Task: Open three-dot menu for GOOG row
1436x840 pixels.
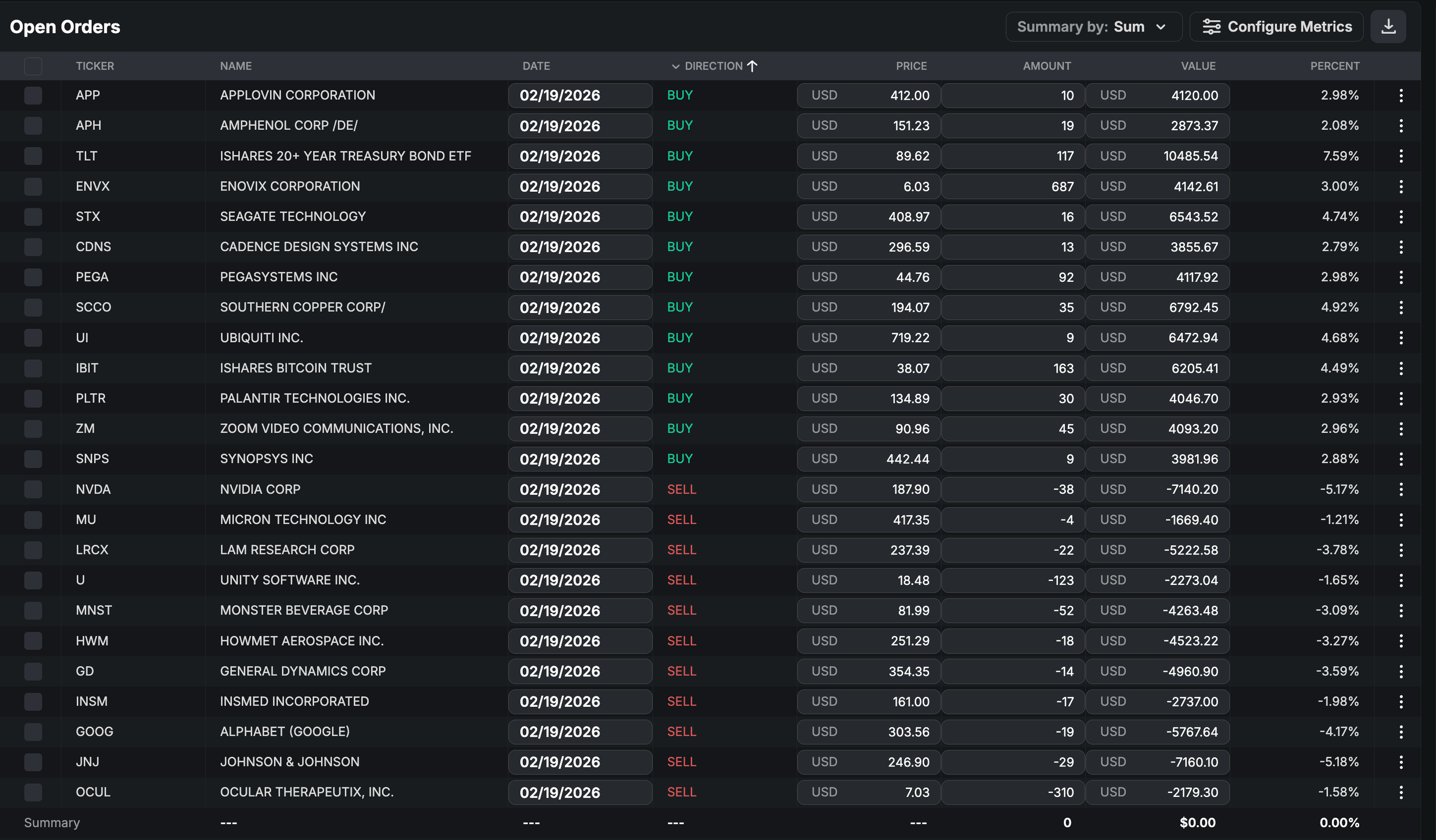Action: [1401, 731]
